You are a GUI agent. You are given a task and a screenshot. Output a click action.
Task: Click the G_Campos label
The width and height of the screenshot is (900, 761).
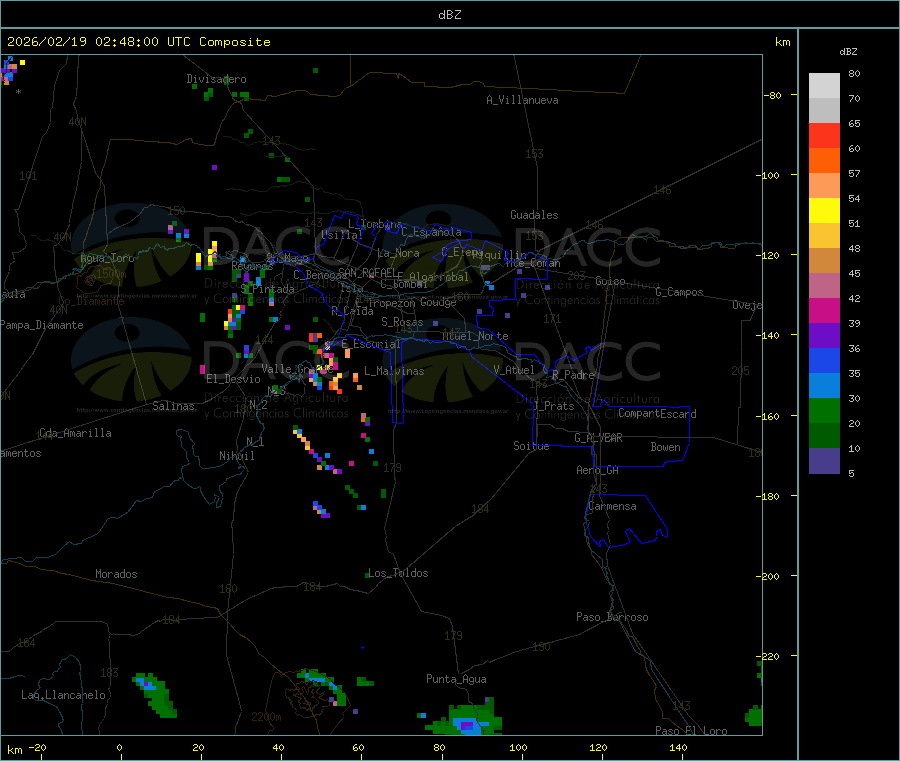679,292
